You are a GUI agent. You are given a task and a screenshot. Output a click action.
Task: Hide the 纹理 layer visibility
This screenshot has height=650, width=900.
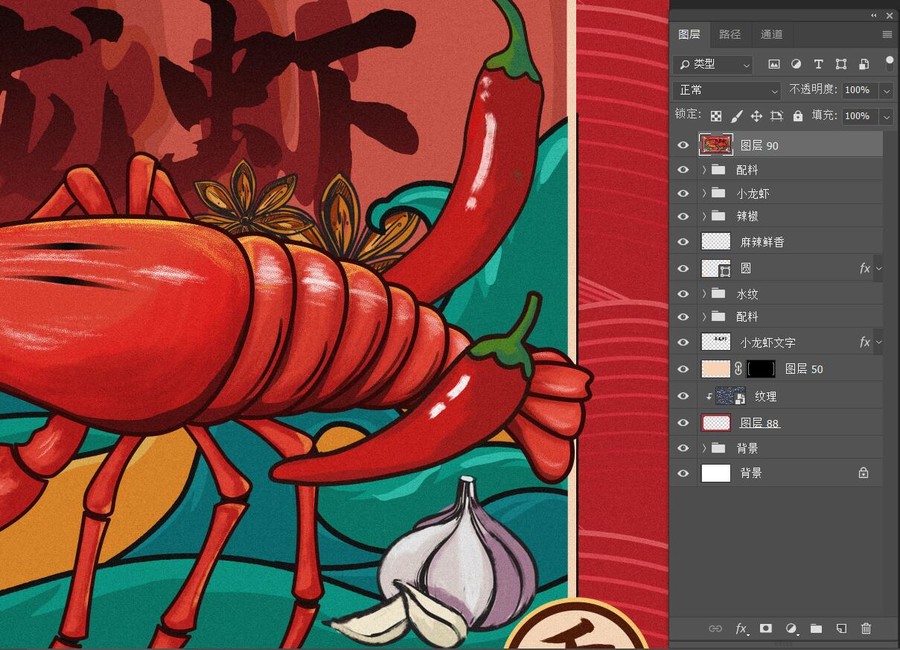[683, 396]
